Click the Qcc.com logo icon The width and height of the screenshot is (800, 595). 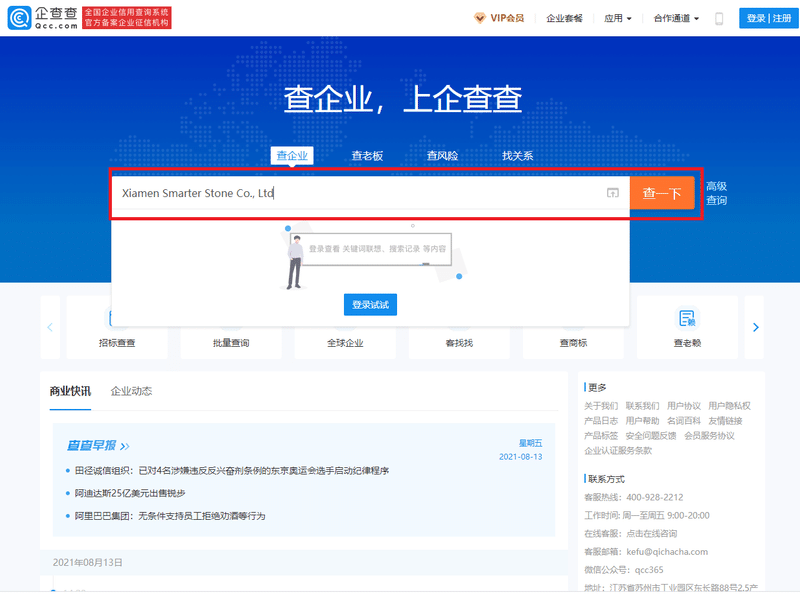click(19, 18)
